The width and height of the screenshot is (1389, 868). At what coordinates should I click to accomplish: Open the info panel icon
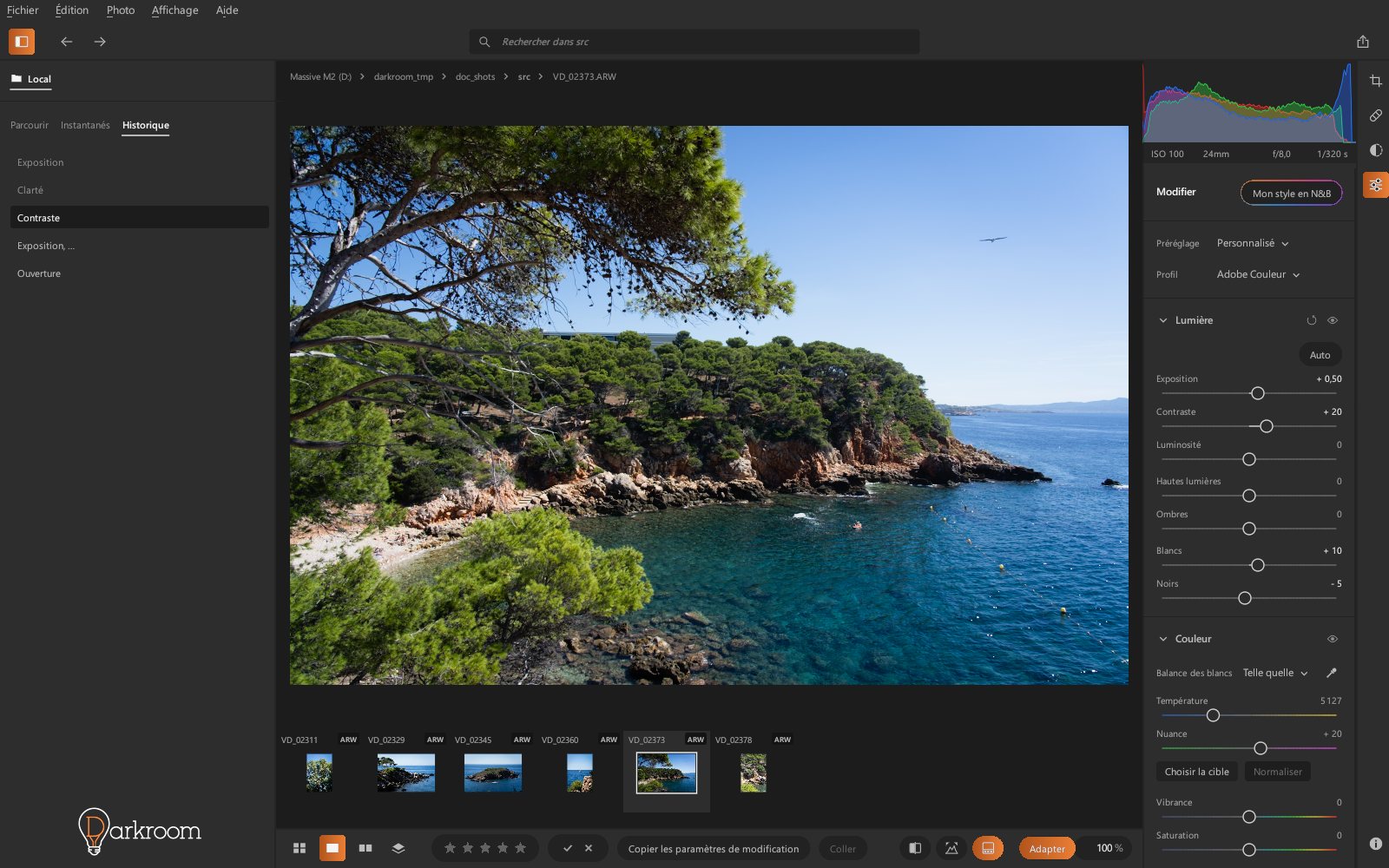1376,843
